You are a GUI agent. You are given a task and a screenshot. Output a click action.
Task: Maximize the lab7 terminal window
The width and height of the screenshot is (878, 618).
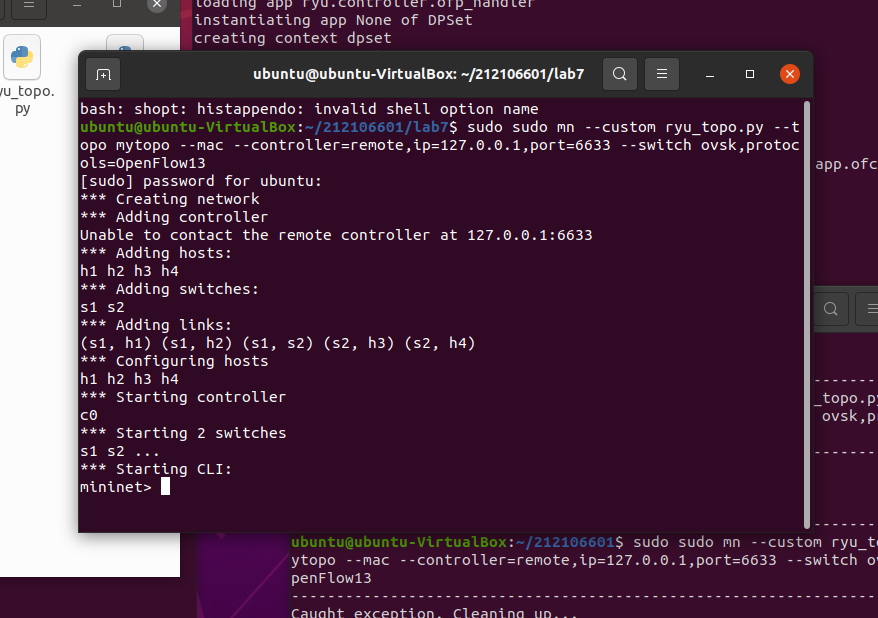coord(750,74)
